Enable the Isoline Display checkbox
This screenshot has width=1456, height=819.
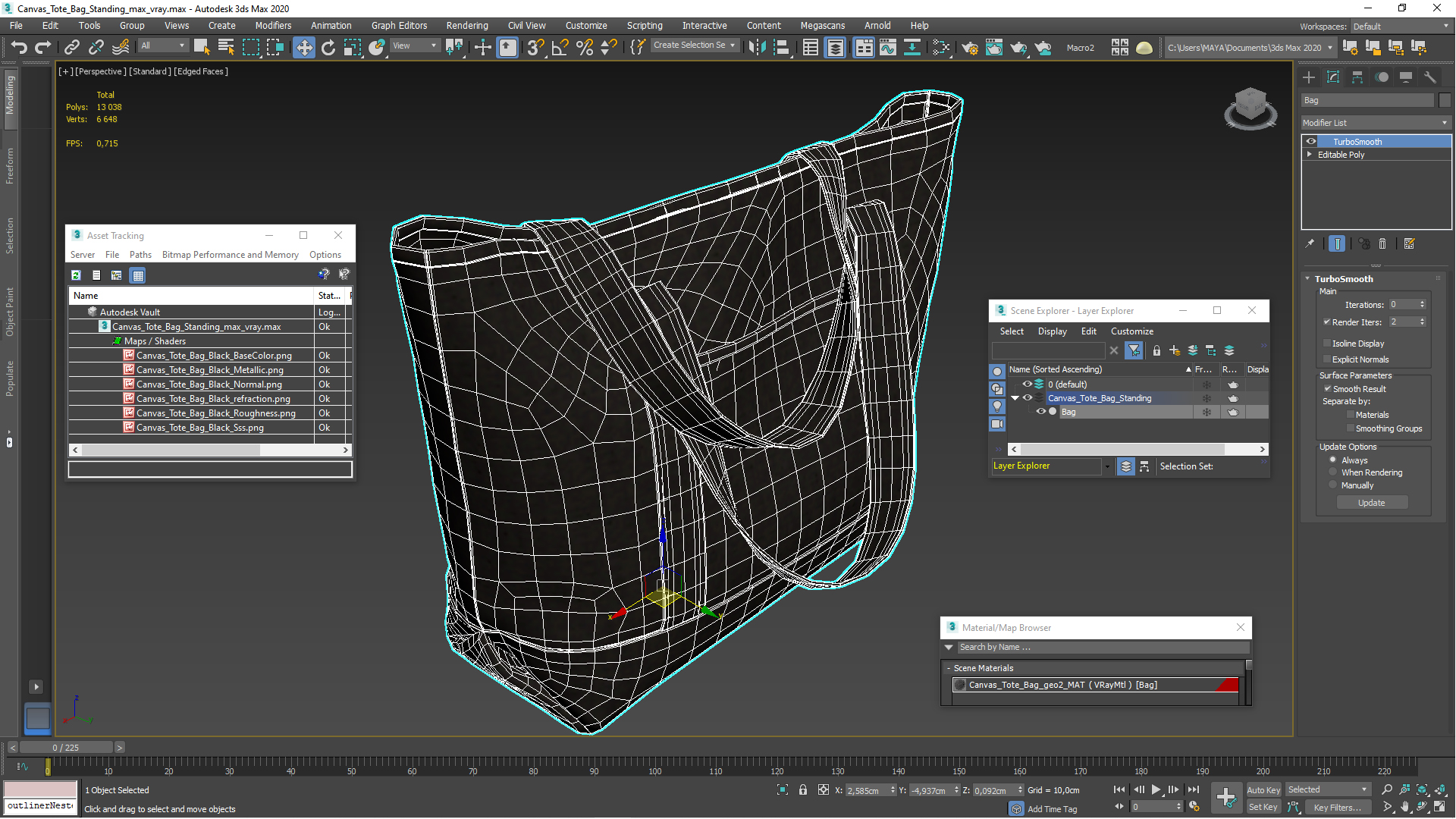(1327, 344)
